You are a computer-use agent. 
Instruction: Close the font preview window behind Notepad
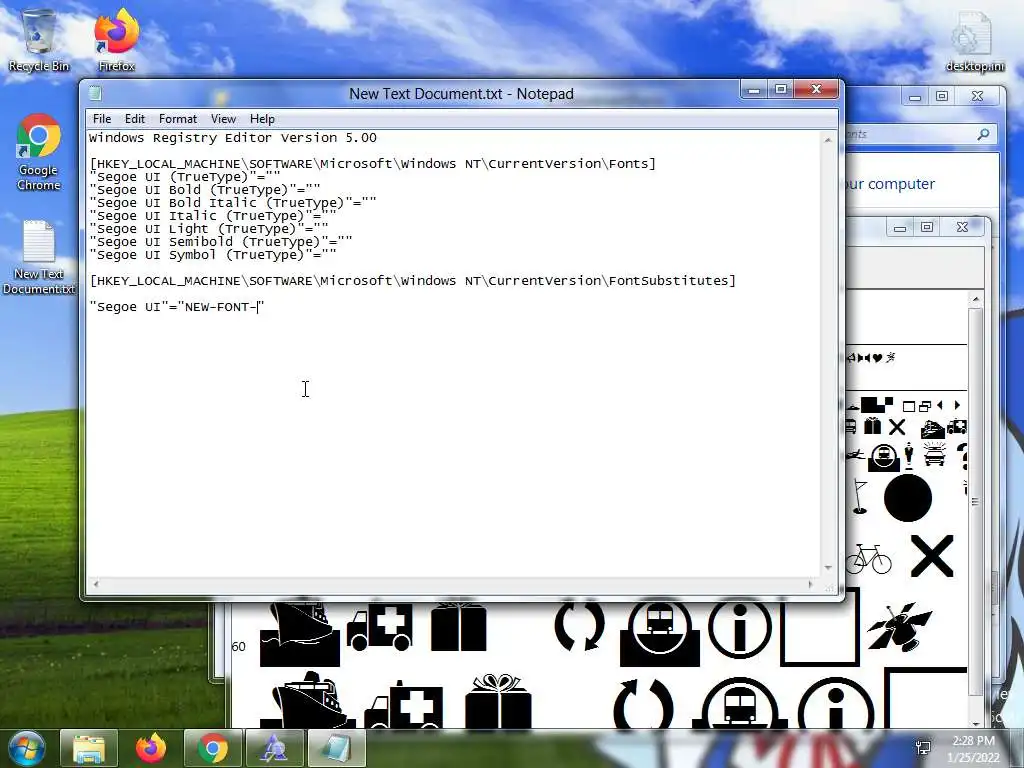[x=962, y=227]
